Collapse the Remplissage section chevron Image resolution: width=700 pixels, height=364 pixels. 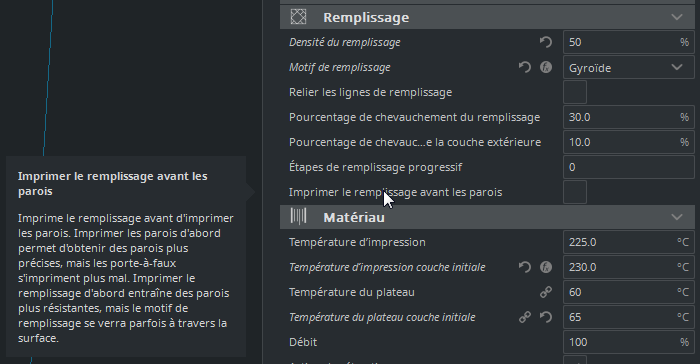677,17
